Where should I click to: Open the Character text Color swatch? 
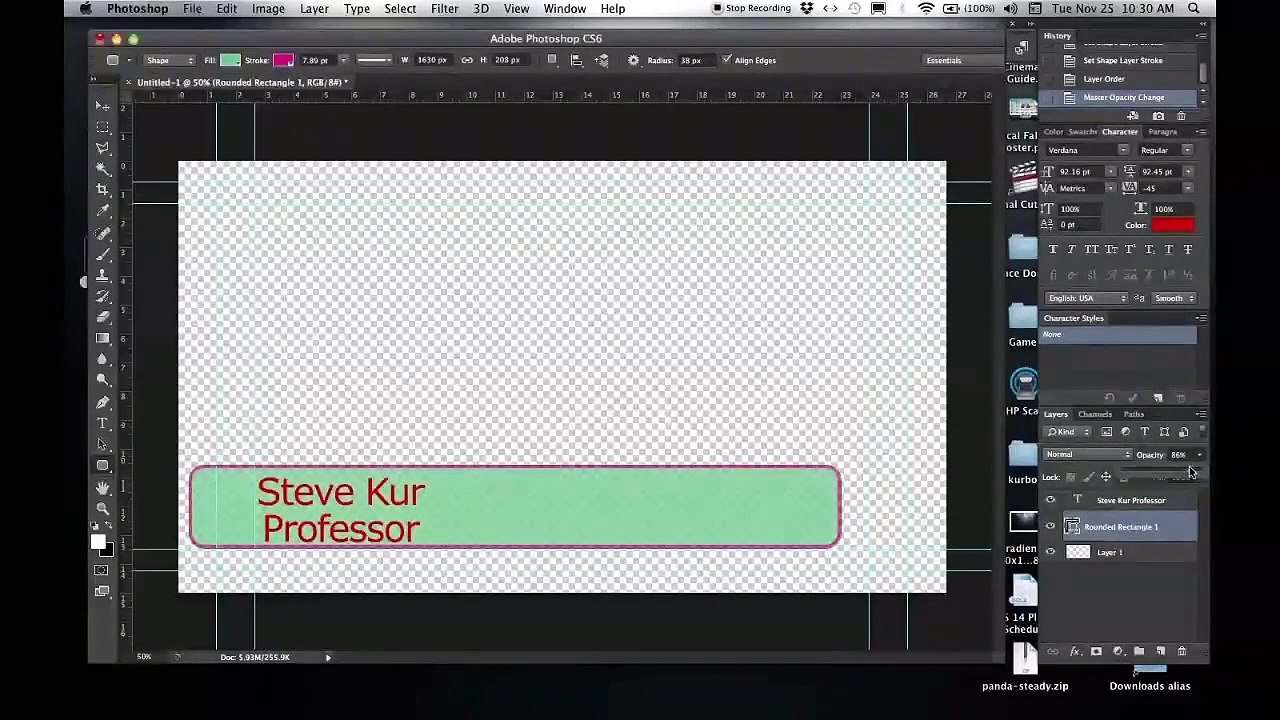[1172, 225]
